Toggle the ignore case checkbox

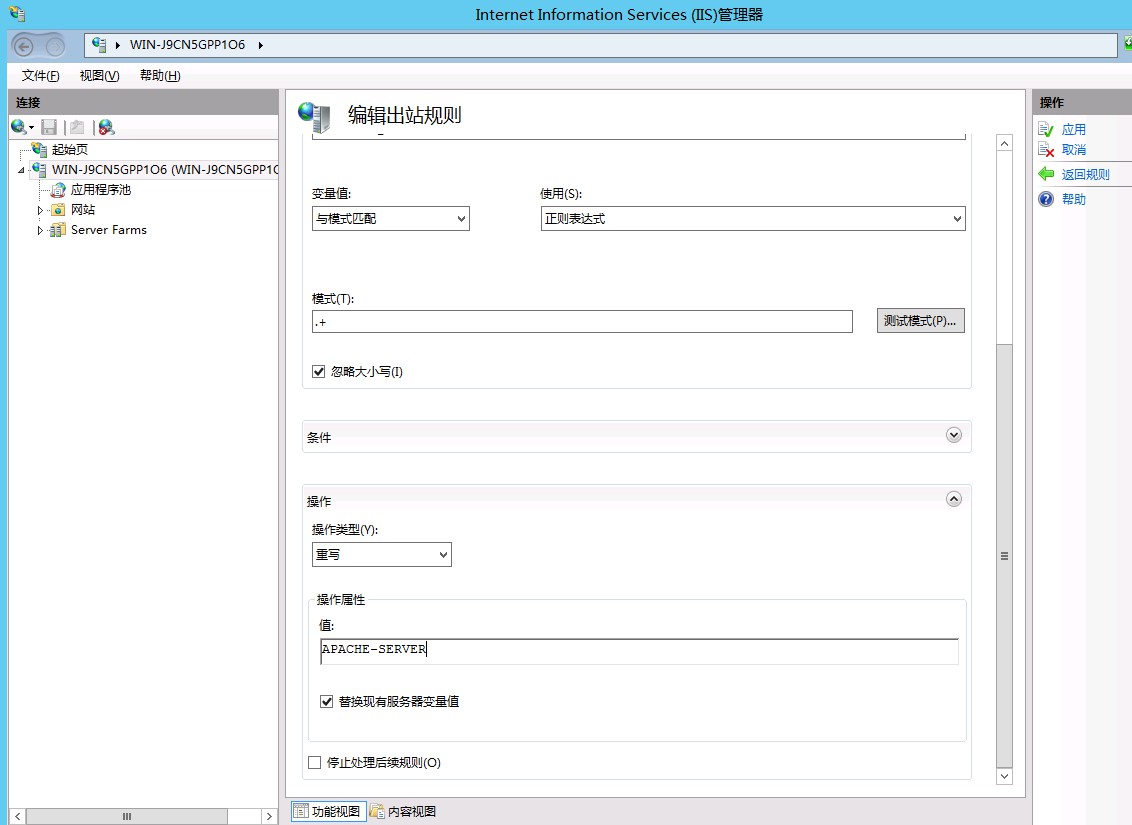(319, 372)
